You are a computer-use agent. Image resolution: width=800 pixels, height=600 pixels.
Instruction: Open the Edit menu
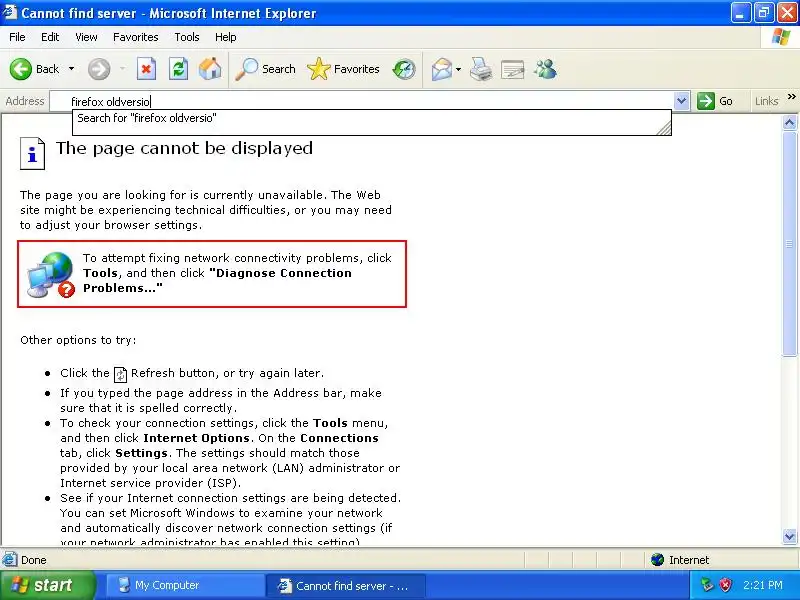point(50,37)
